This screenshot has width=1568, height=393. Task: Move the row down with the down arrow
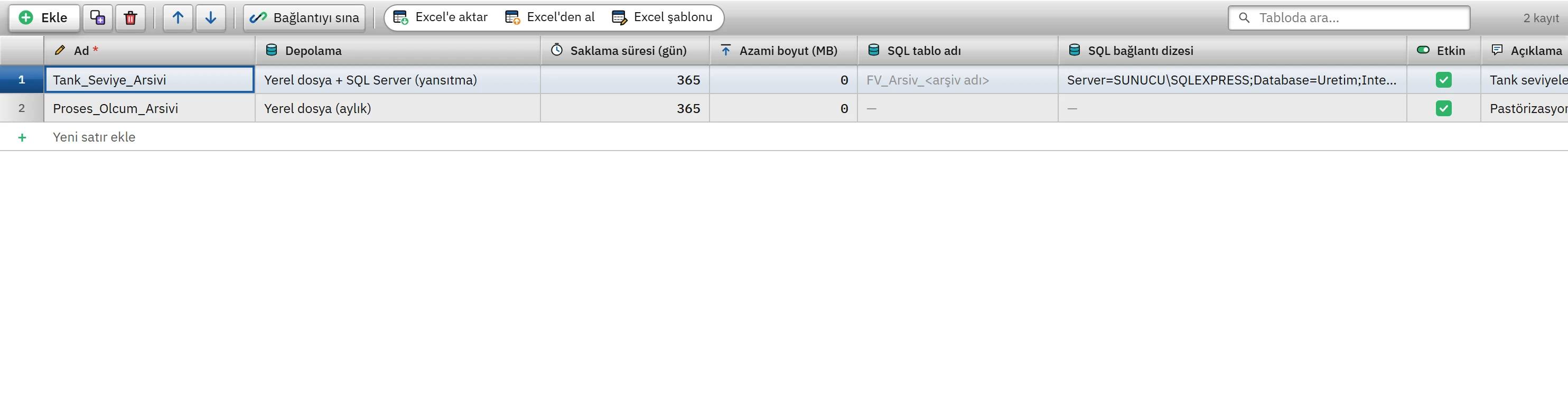tap(211, 17)
